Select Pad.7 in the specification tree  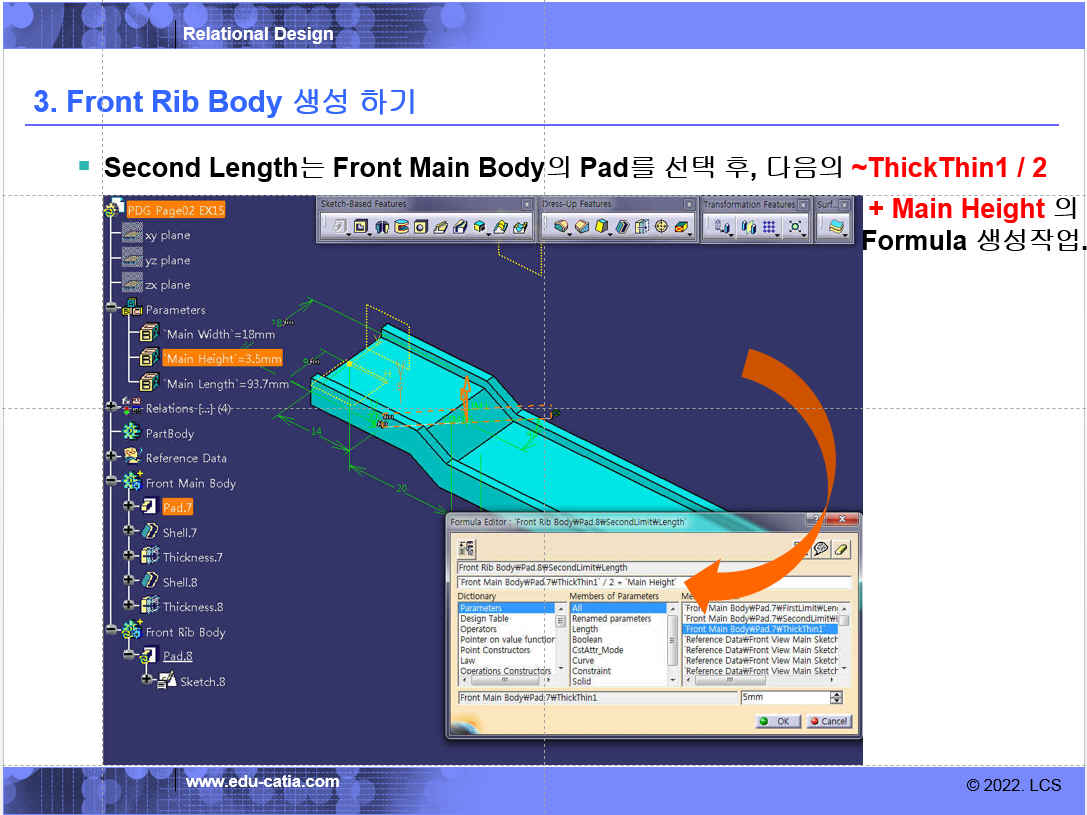point(177,508)
